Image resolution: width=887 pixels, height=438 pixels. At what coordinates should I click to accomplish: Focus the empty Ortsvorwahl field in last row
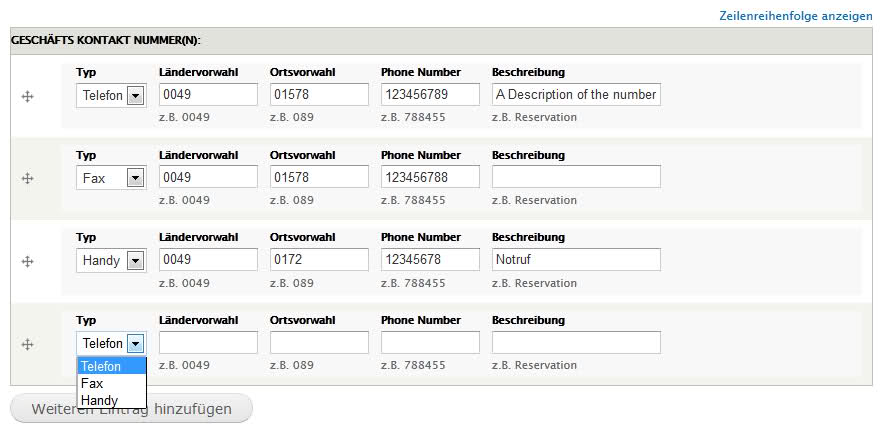coord(319,342)
